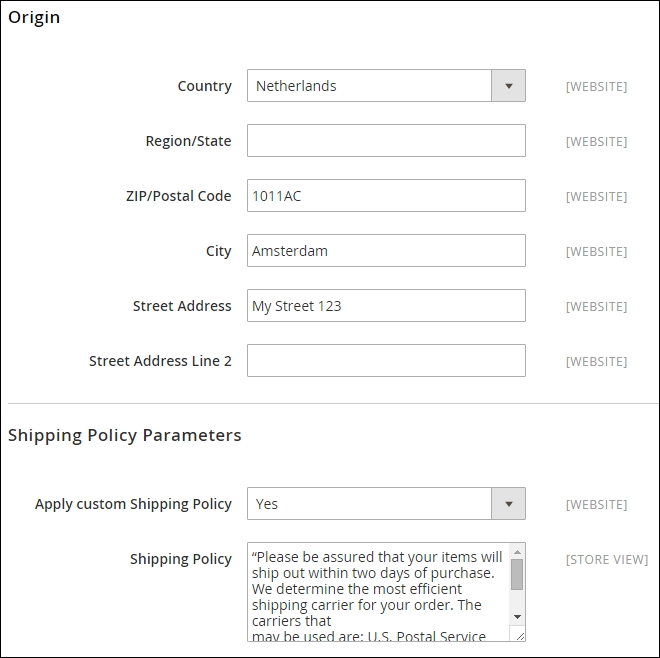The height and width of the screenshot is (658, 660).
Task: Click the empty Street Address Line 2 field
Action: (x=386, y=361)
